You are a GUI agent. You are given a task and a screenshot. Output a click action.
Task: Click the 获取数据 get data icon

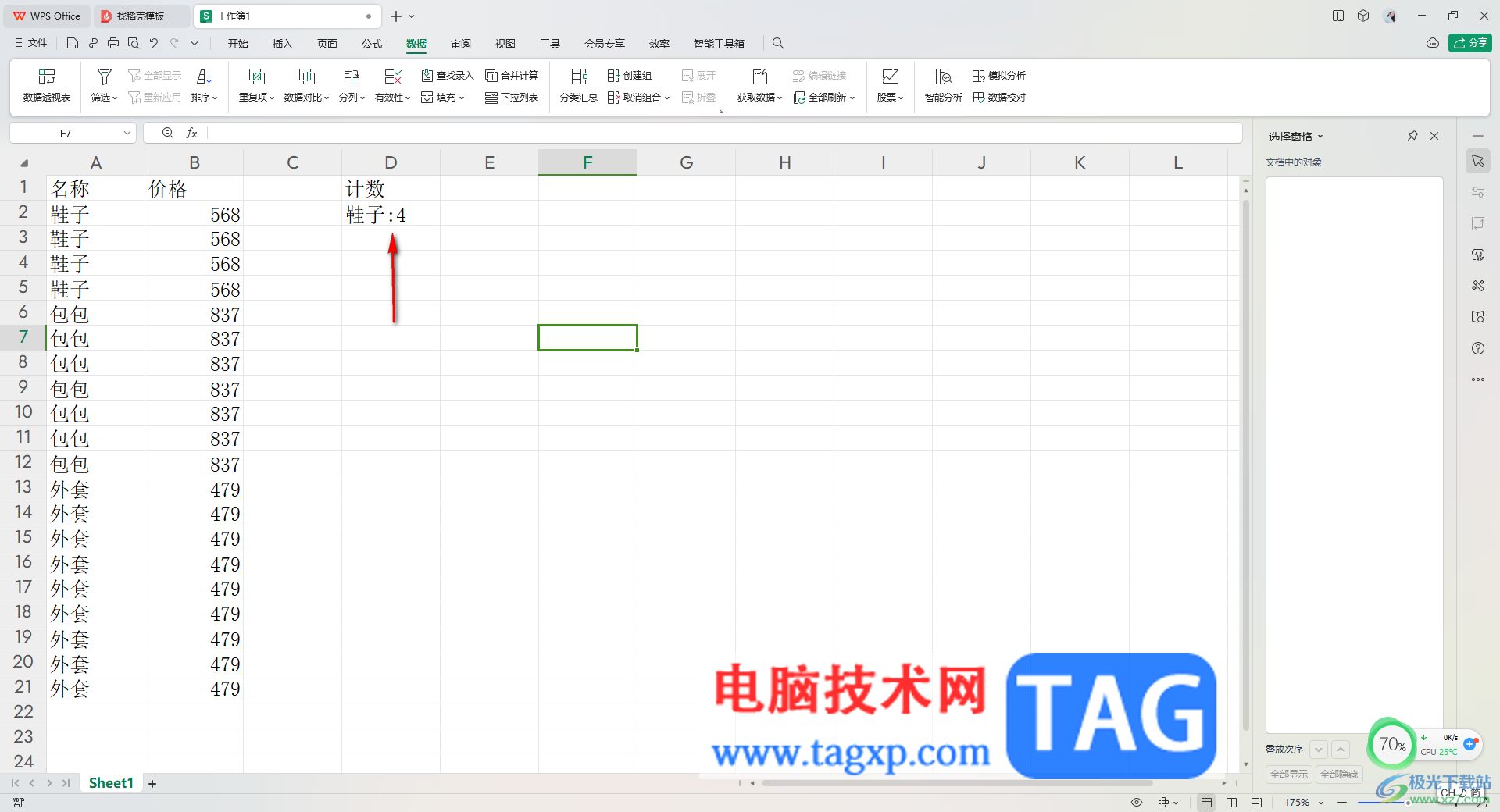[x=760, y=77]
